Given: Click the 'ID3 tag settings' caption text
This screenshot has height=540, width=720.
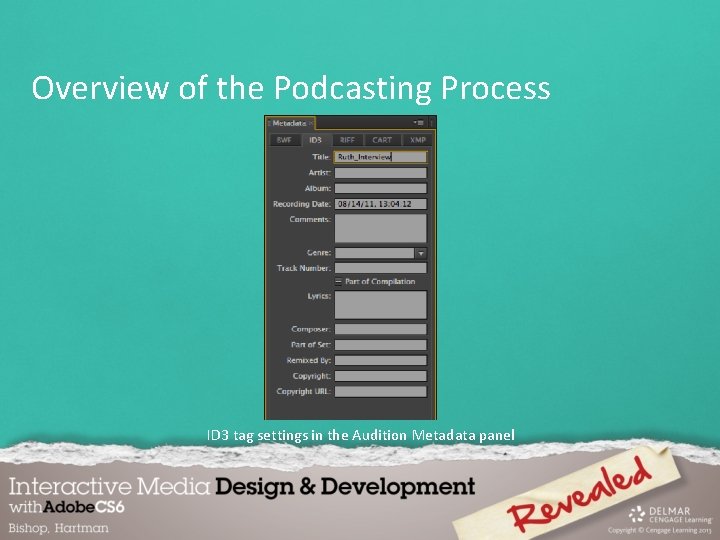Looking at the screenshot, I should point(360,435).
